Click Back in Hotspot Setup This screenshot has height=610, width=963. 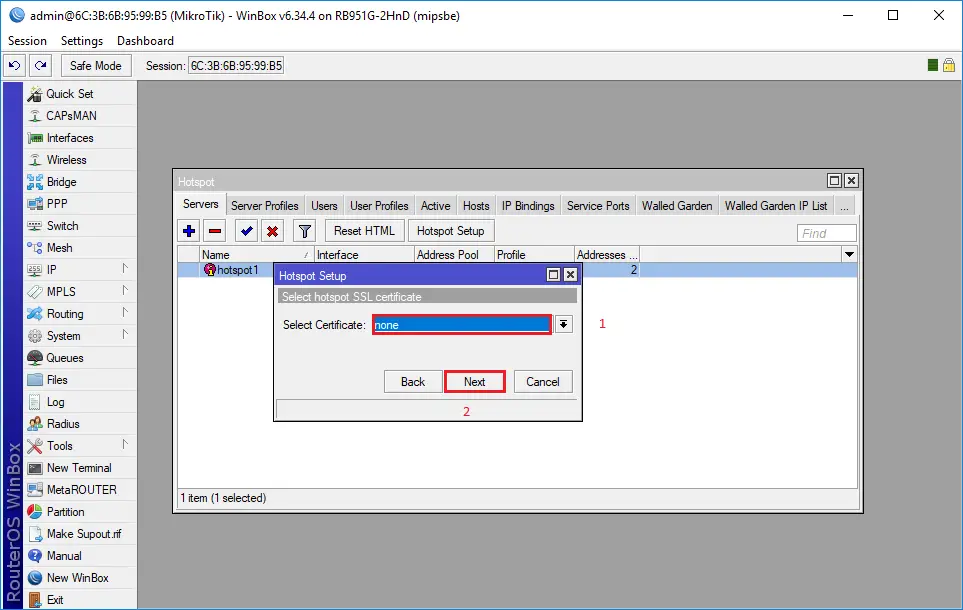pyautogui.click(x=413, y=381)
